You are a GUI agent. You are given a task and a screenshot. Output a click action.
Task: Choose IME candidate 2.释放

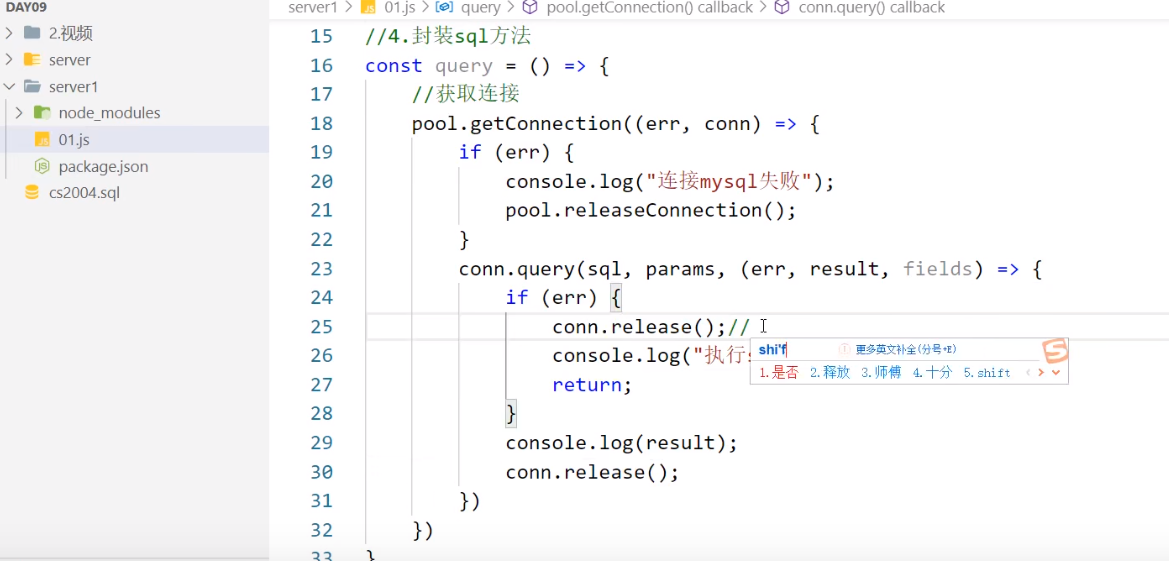(x=830, y=372)
